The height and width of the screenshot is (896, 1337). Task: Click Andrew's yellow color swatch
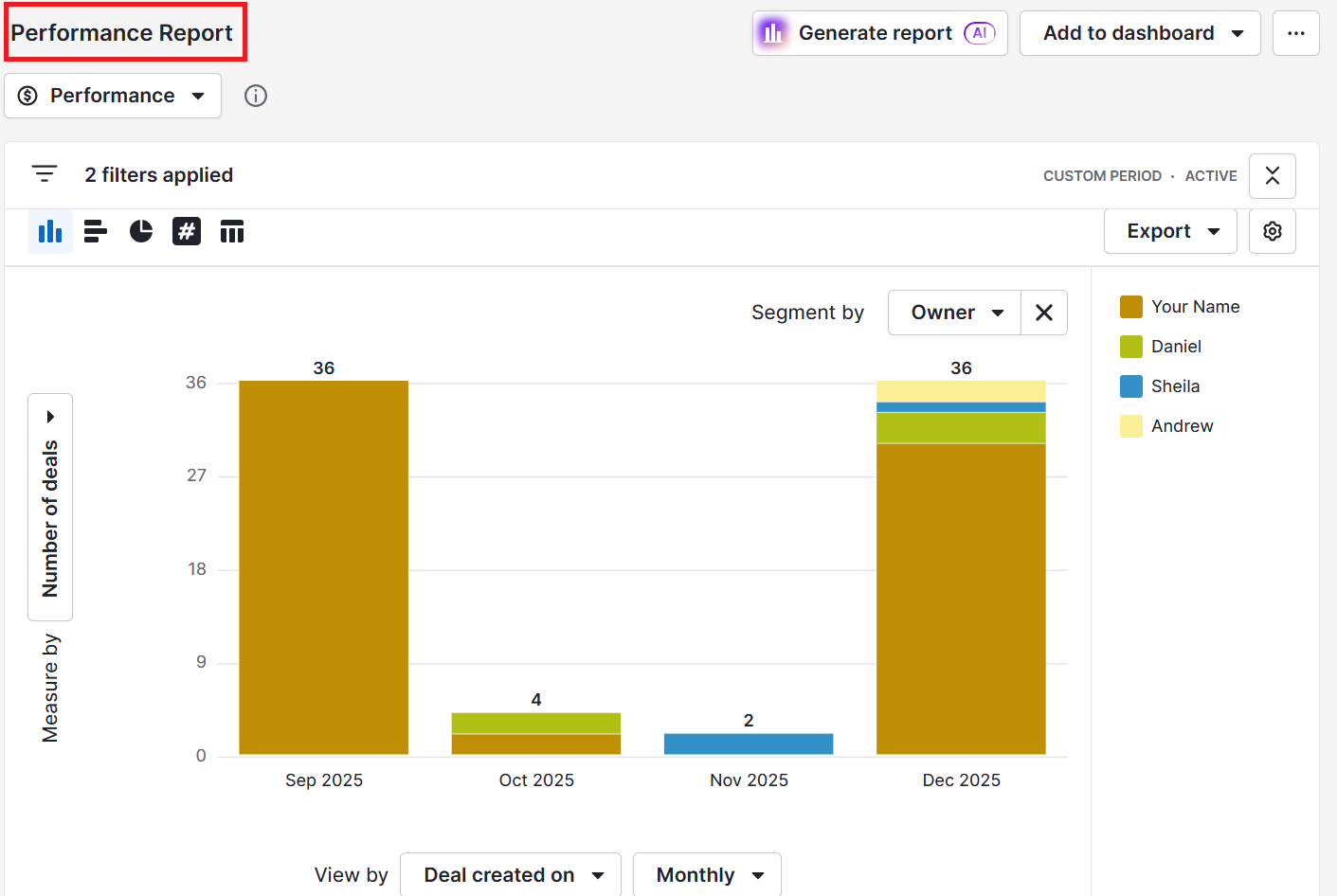(1130, 426)
